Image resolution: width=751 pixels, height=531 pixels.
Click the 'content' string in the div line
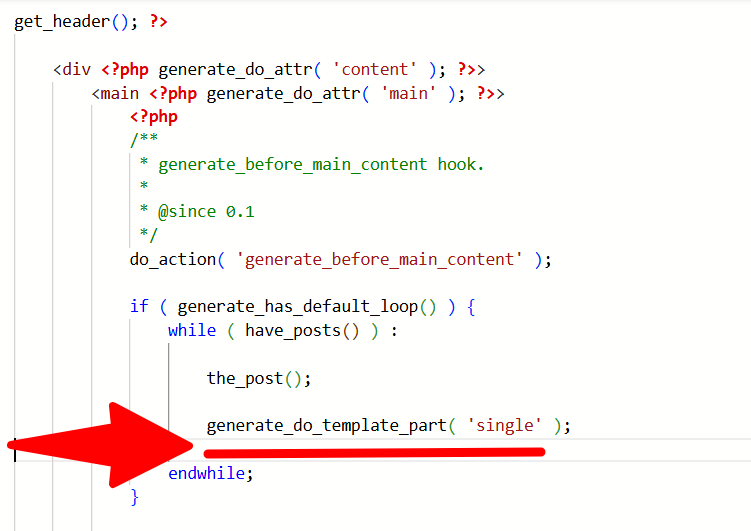pos(375,69)
